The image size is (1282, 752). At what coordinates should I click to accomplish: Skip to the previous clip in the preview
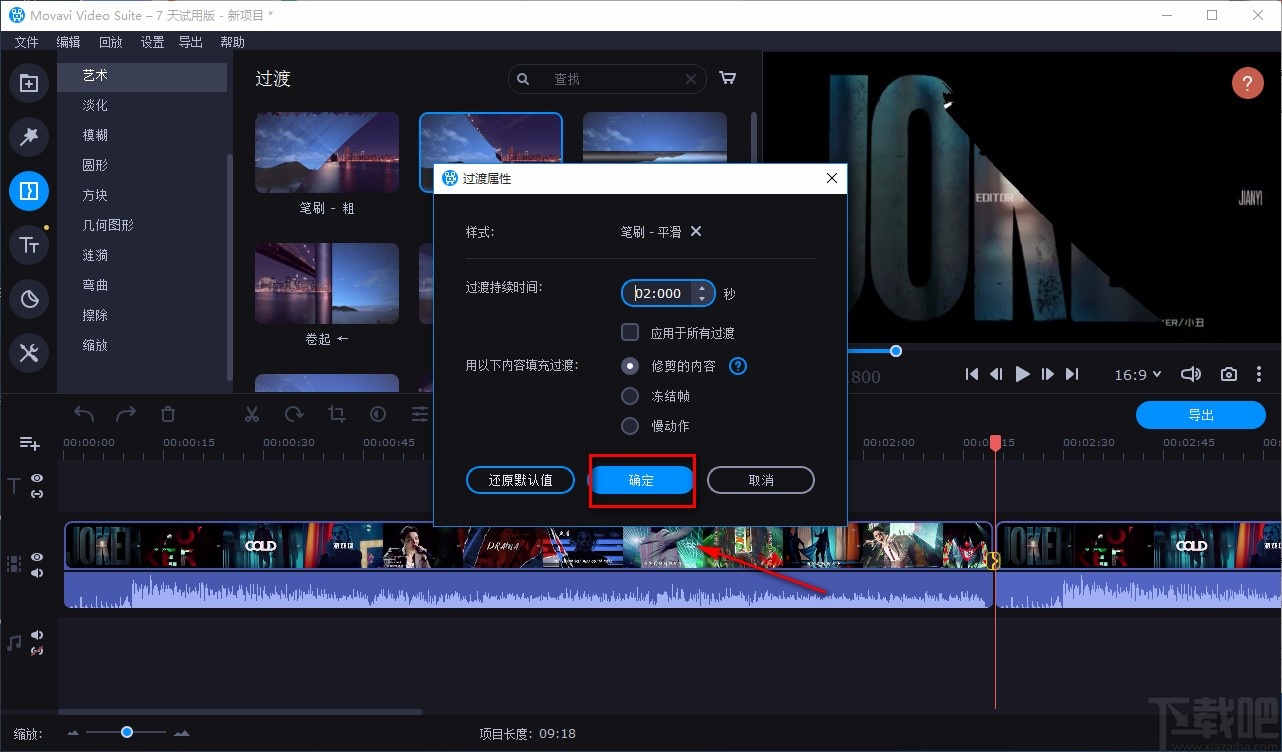[x=971, y=374]
